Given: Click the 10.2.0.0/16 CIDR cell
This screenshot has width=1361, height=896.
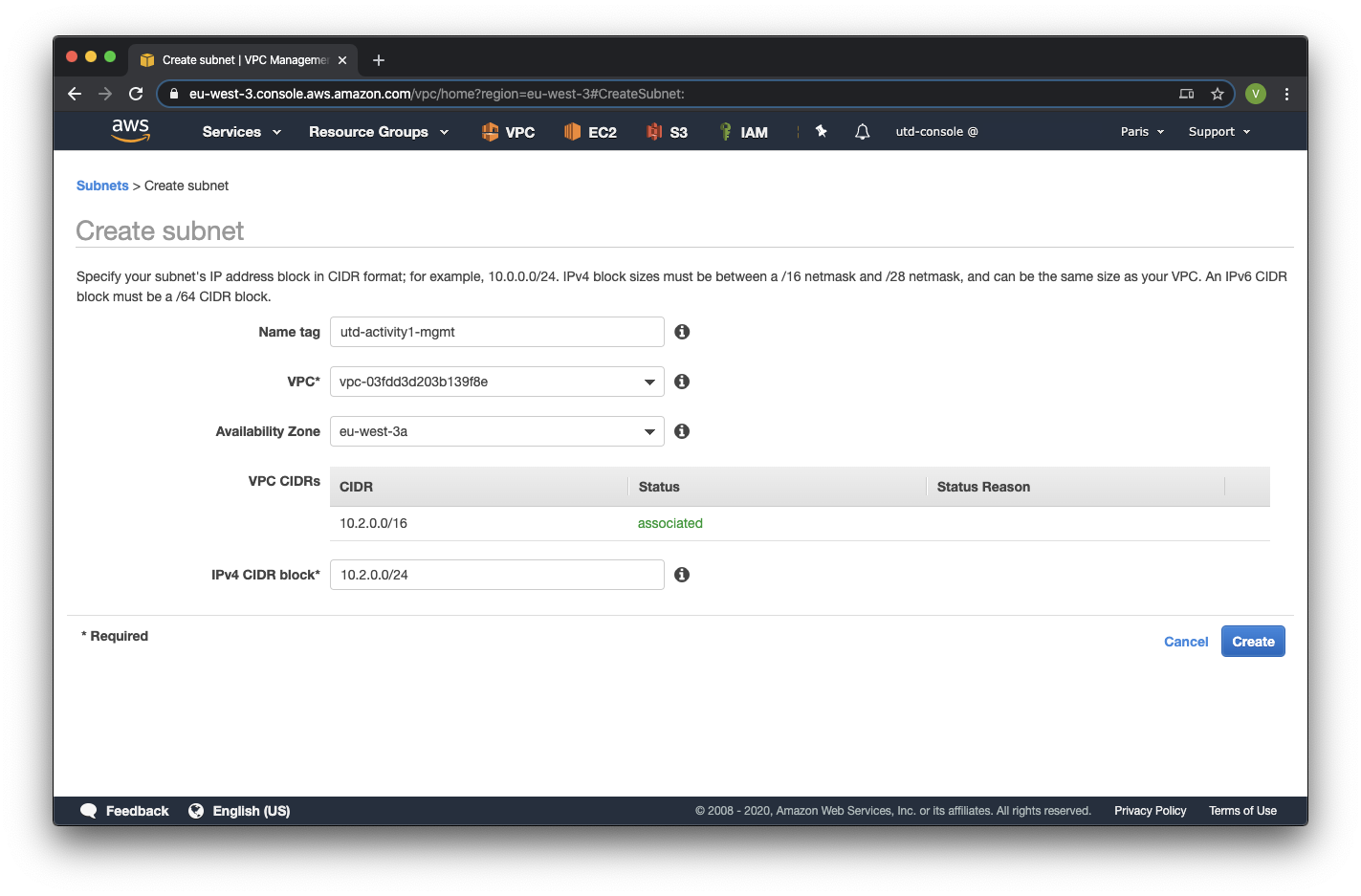Looking at the screenshot, I should coord(373,523).
